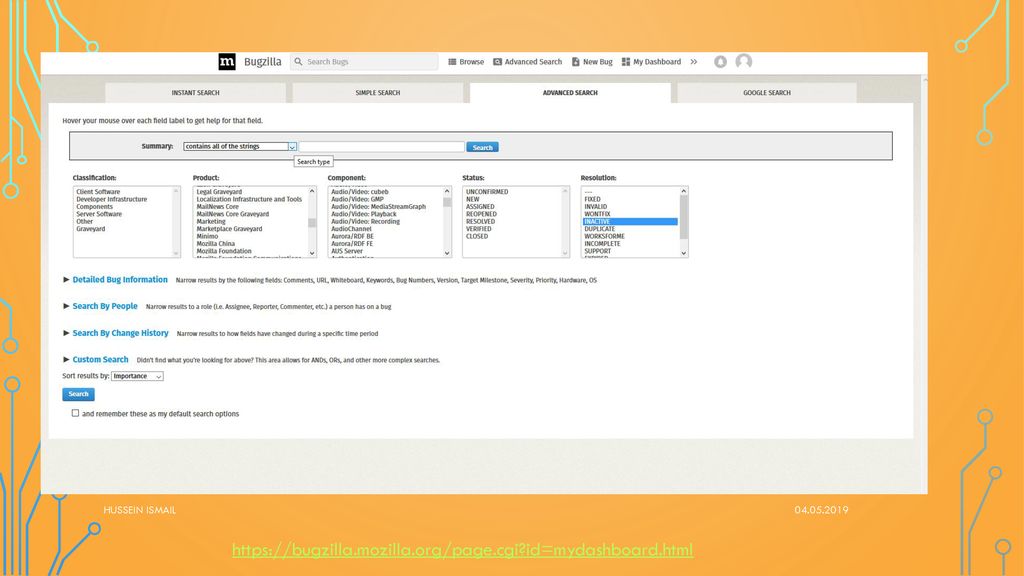Select "Audio/Video: Playback" component
Image resolution: width=1024 pixels, height=576 pixels.
tap(364, 214)
